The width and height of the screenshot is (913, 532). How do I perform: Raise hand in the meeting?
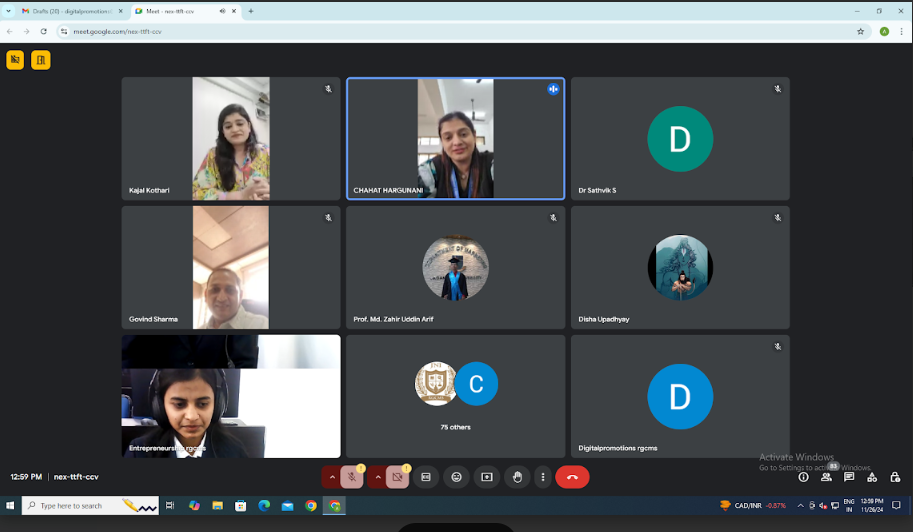coord(516,477)
